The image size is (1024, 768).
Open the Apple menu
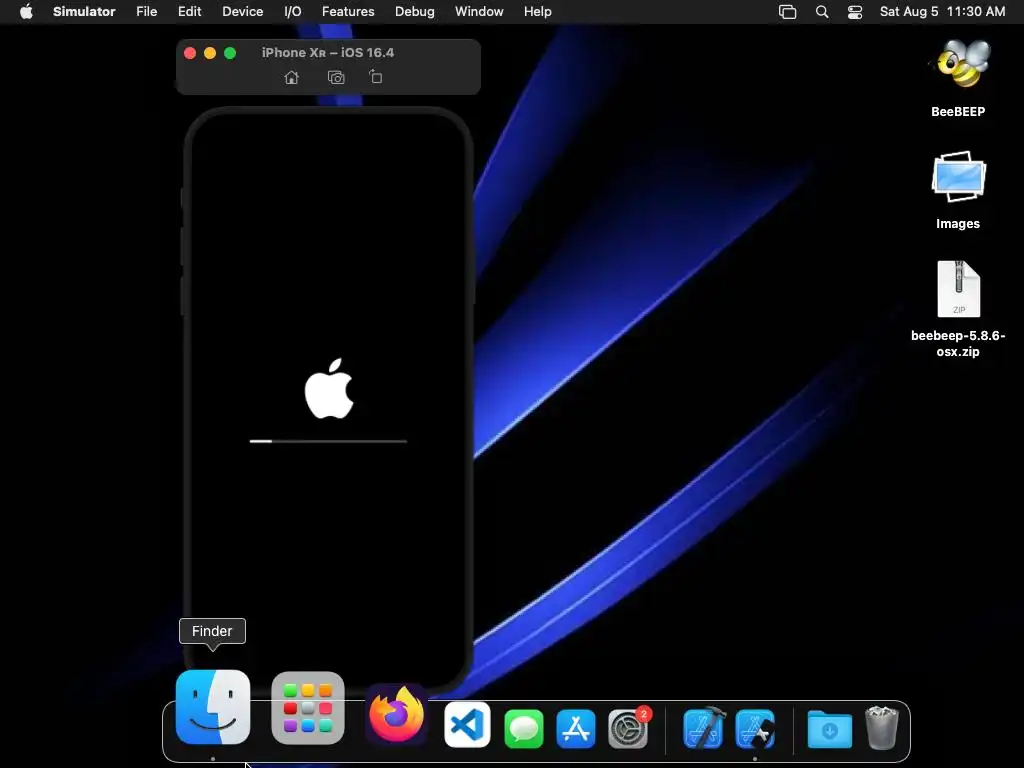(26, 11)
